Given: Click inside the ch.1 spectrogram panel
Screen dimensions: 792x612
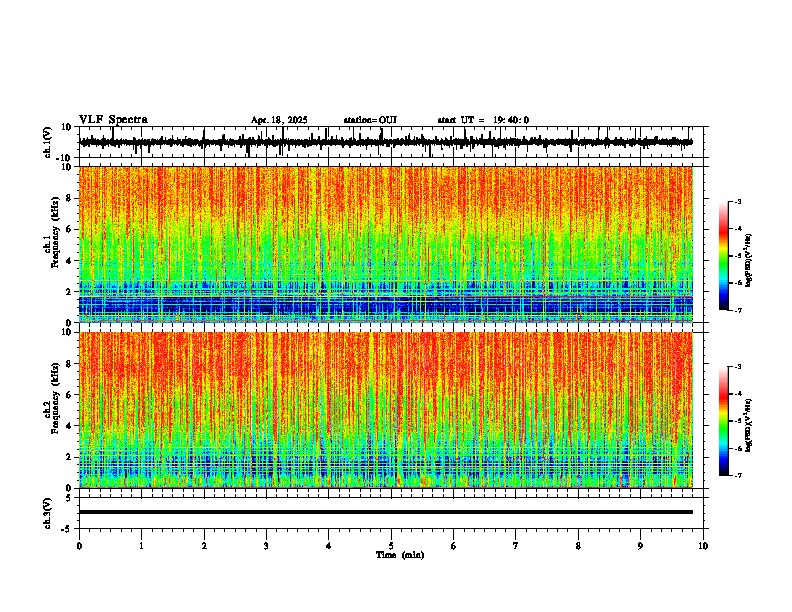Looking at the screenshot, I should pyautogui.click(x=386, y=244).
